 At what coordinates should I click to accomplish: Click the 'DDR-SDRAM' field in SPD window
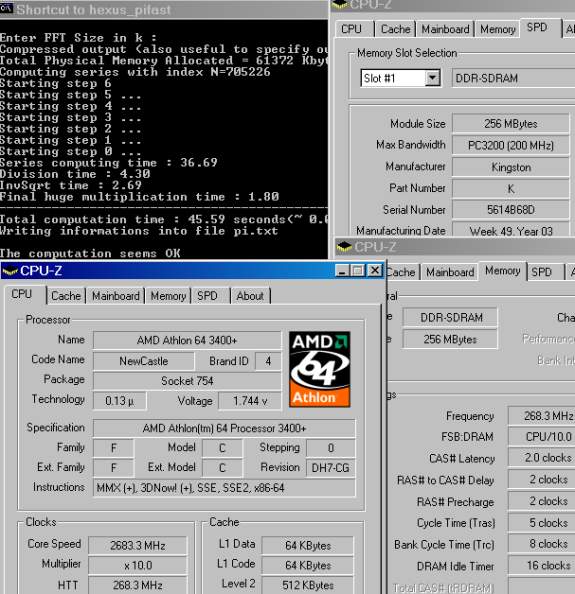click(513, 78)
